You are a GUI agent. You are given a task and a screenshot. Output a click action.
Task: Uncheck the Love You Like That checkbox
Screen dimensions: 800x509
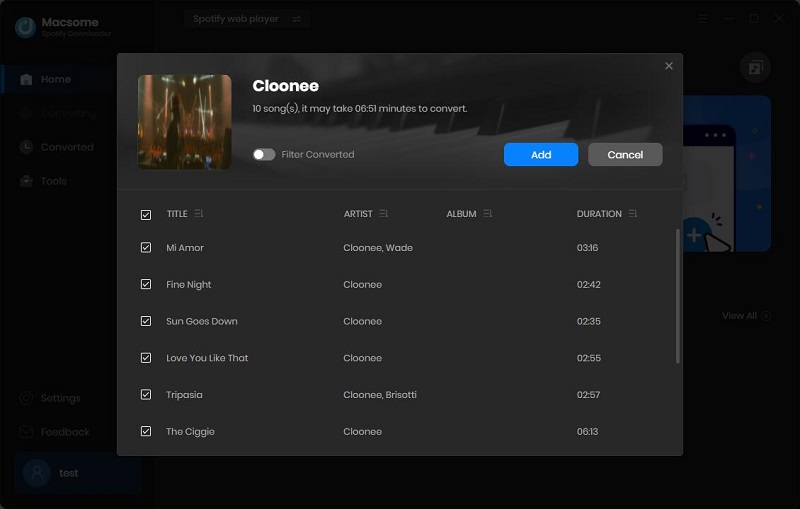(146, 358)
